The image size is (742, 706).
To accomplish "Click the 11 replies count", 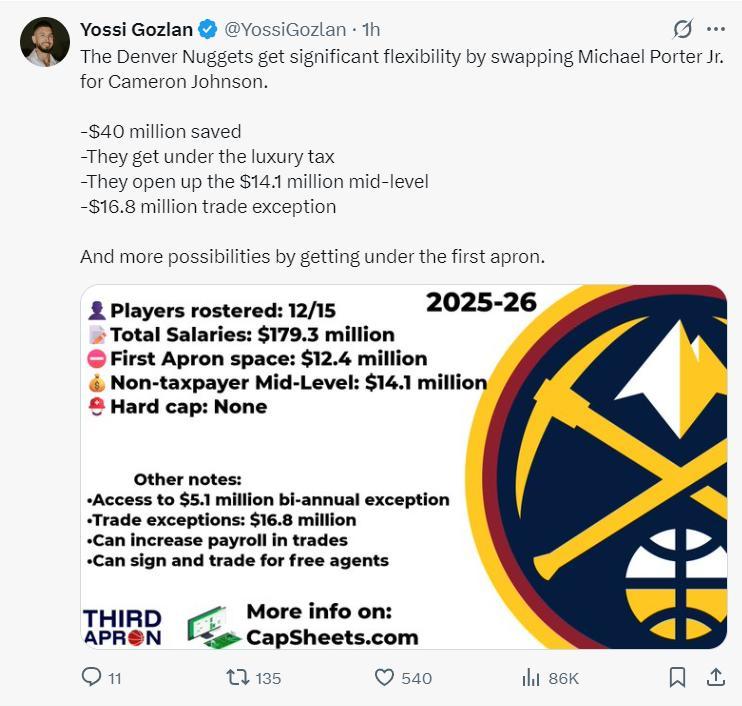I will [x=114, y=678].
